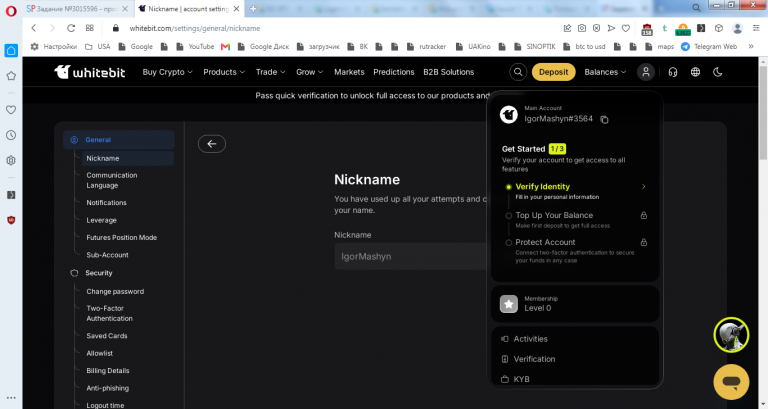Open the globe language selector

(x=695, y=72)
